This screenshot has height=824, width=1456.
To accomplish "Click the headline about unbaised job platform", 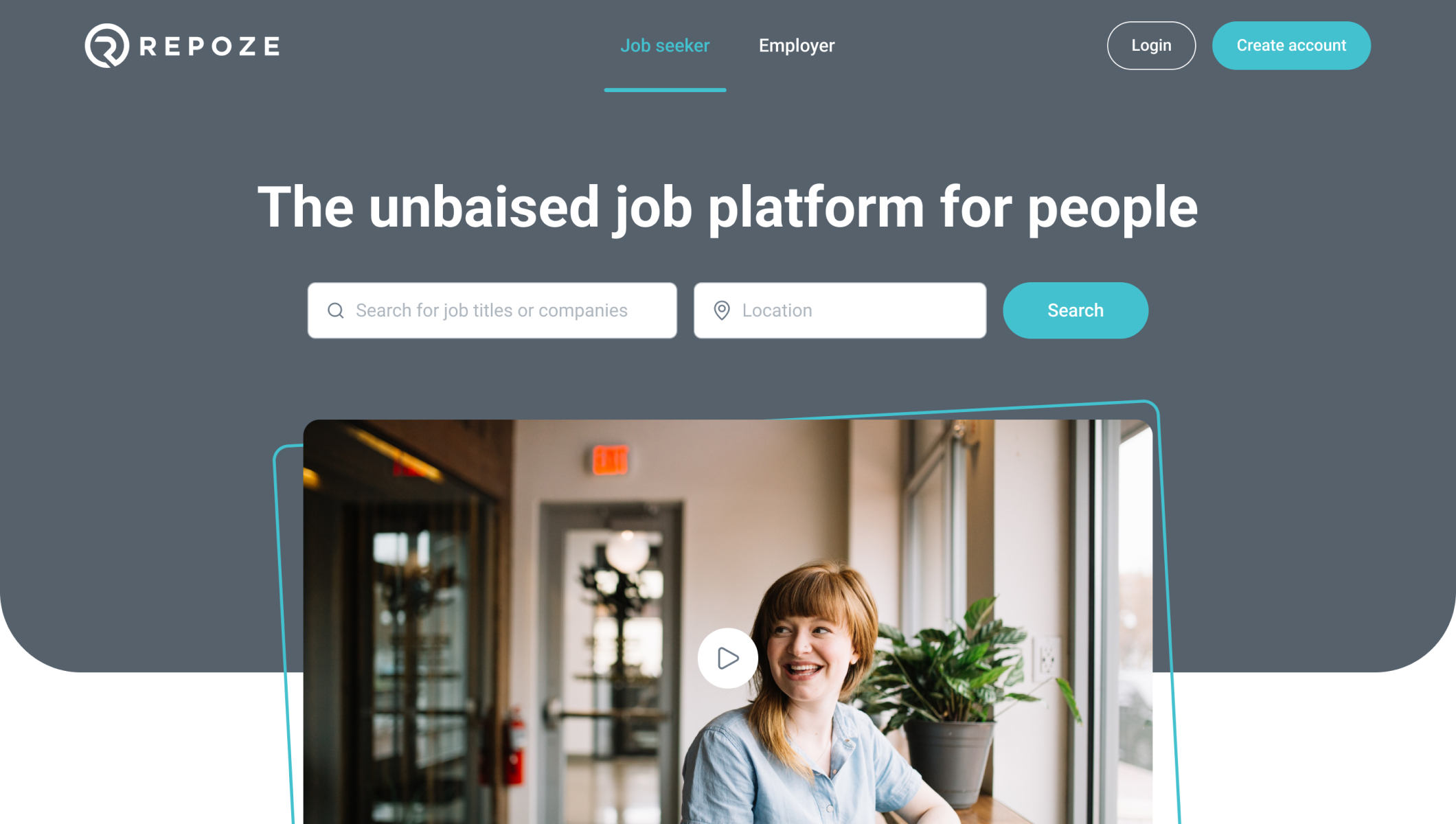I will pyautogui.click(x=728, y=207).
